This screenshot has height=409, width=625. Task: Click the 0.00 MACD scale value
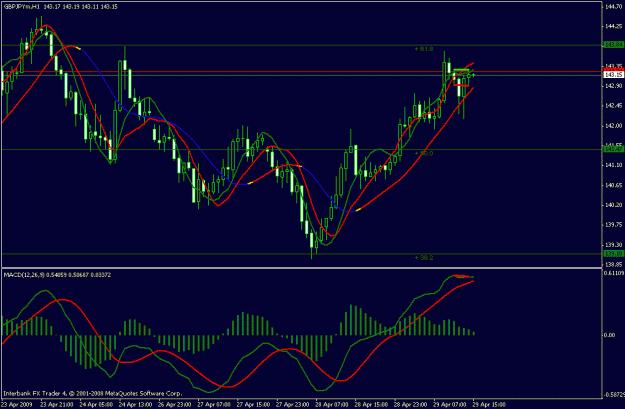pyautogui.click(x=609, y=335)
